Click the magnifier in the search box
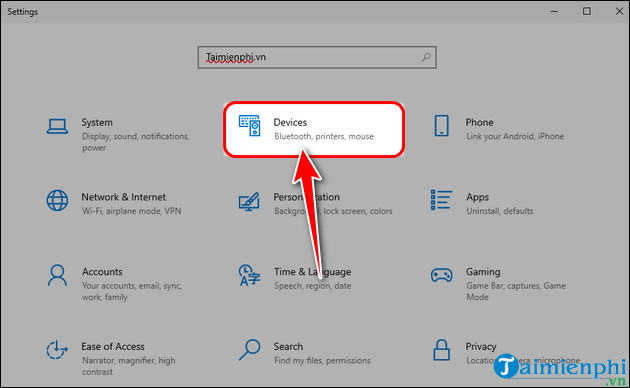The width and height of the screenshot is (630, 388). point(426,57)
